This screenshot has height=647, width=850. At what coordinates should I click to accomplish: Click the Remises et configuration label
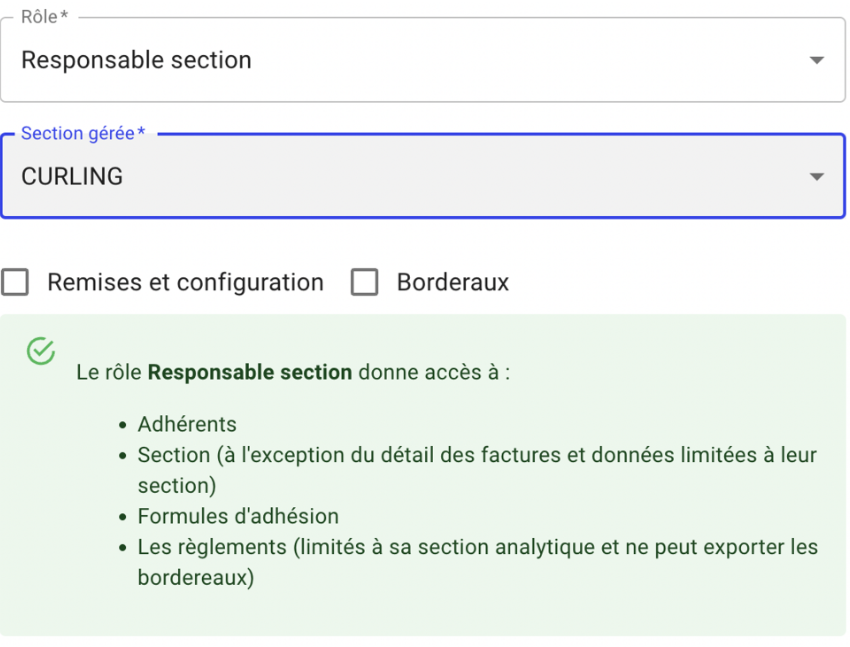pyautogui.click(x=185, y=282)
